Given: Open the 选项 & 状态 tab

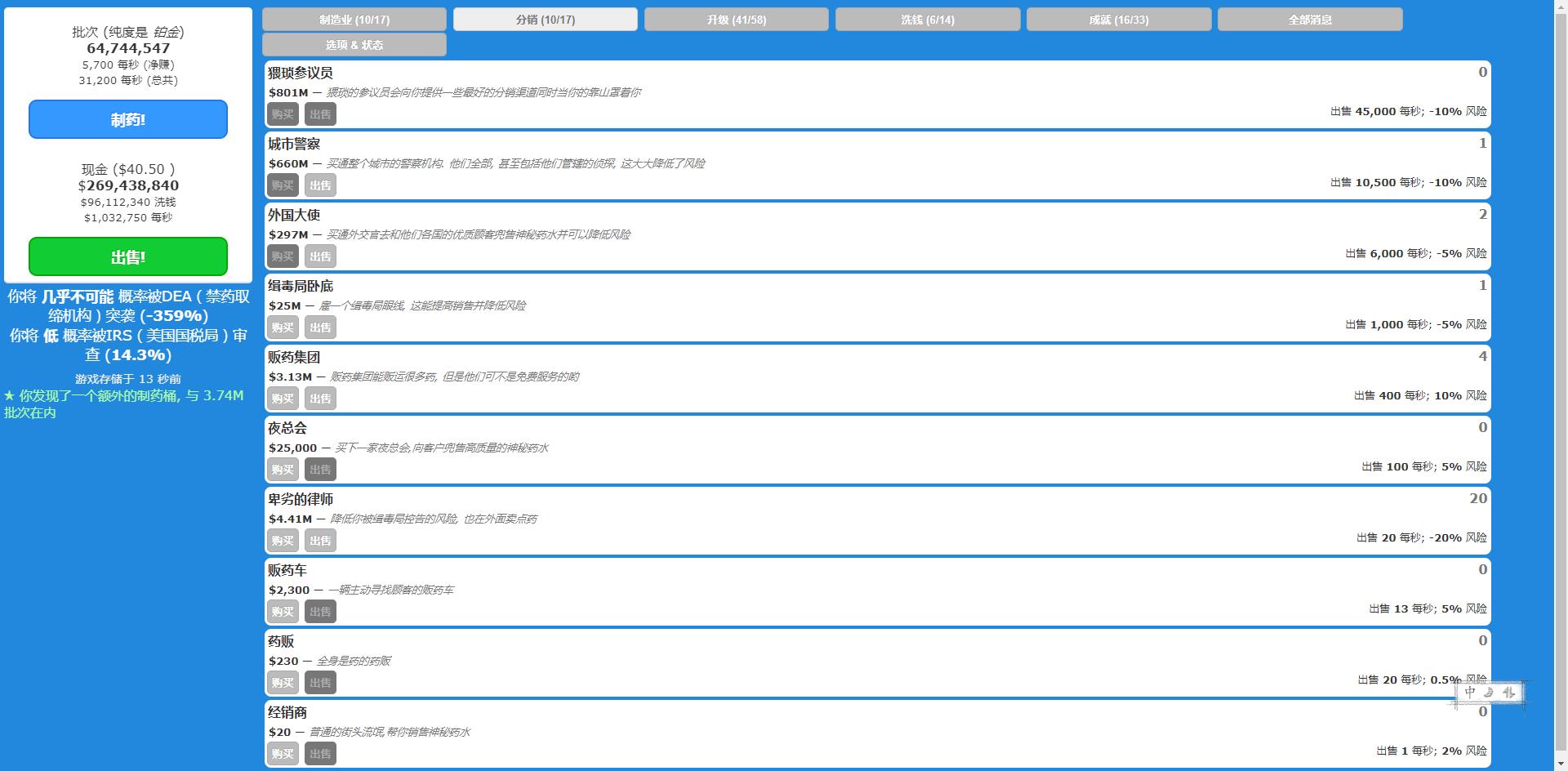Looking at the screenshot, I should 354,45.
